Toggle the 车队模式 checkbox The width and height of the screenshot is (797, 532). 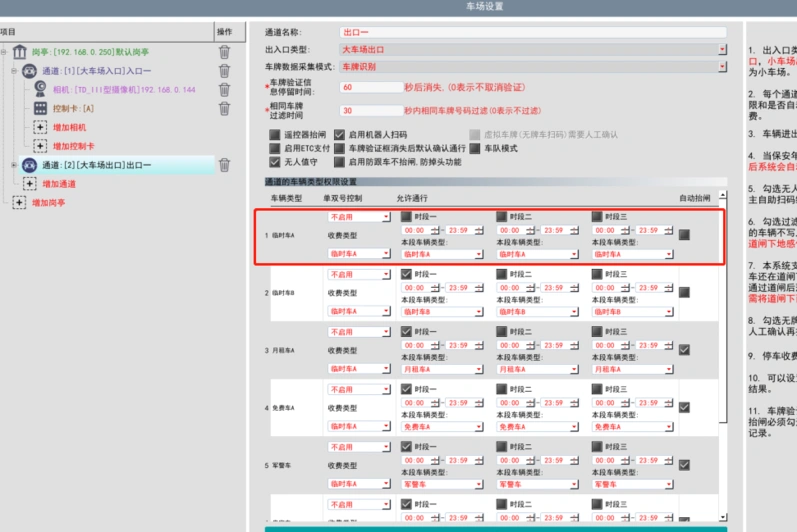pos(475,148)
